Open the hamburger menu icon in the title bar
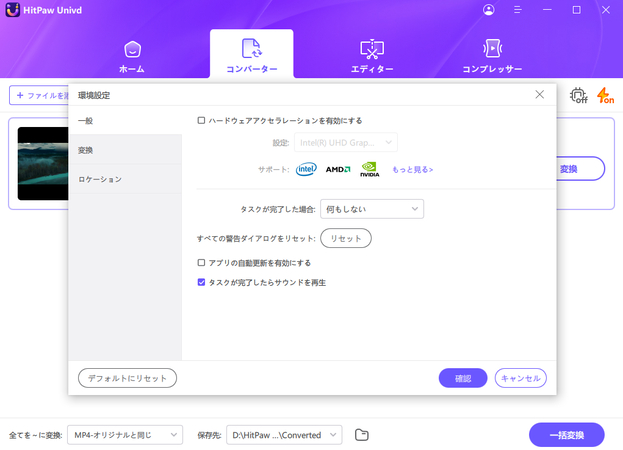Image resolution: width=623 pixels, height=450 pixels. (517, 10)
